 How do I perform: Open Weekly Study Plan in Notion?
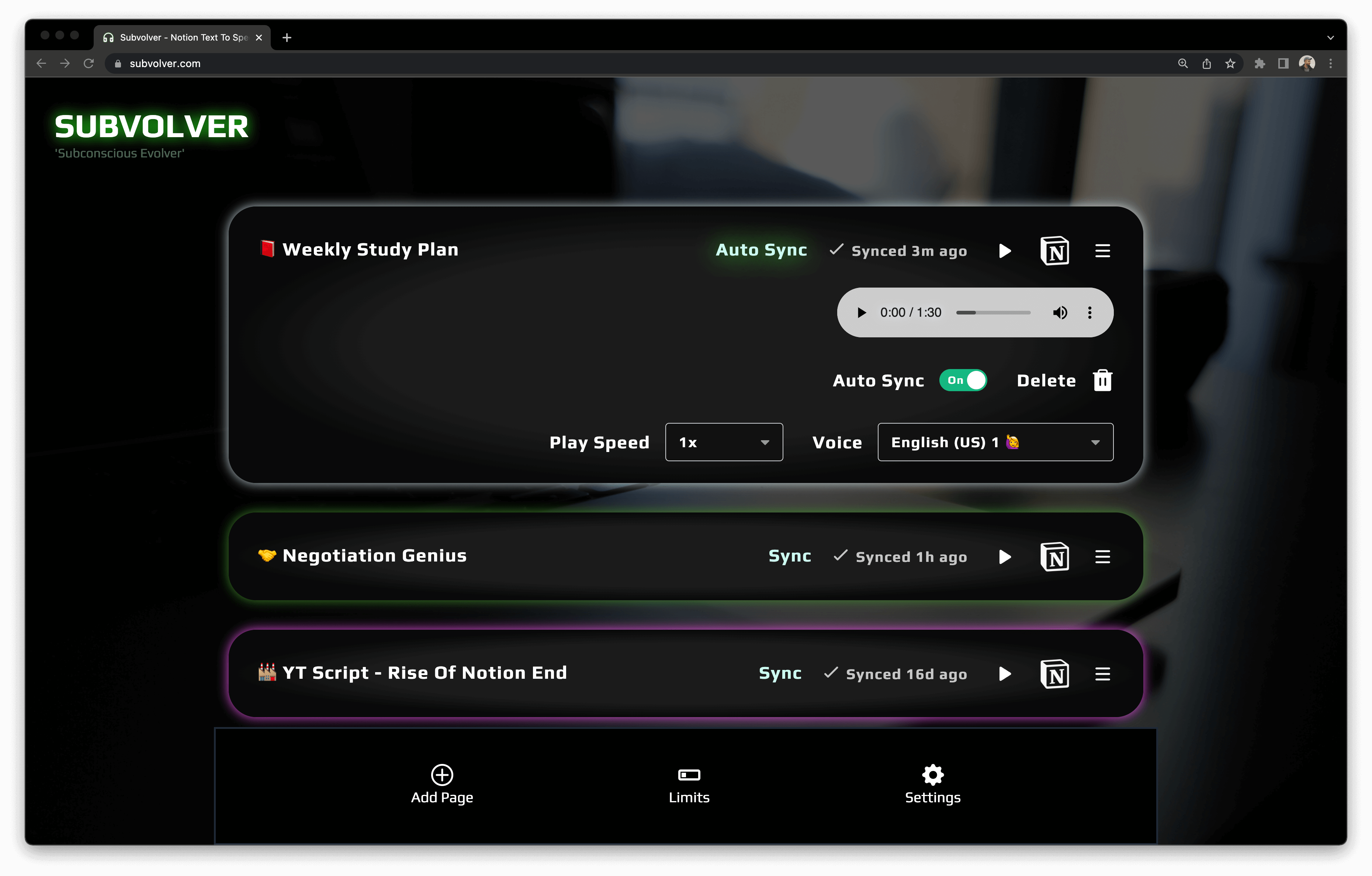pyautogui.click(x=1054, y=251)
